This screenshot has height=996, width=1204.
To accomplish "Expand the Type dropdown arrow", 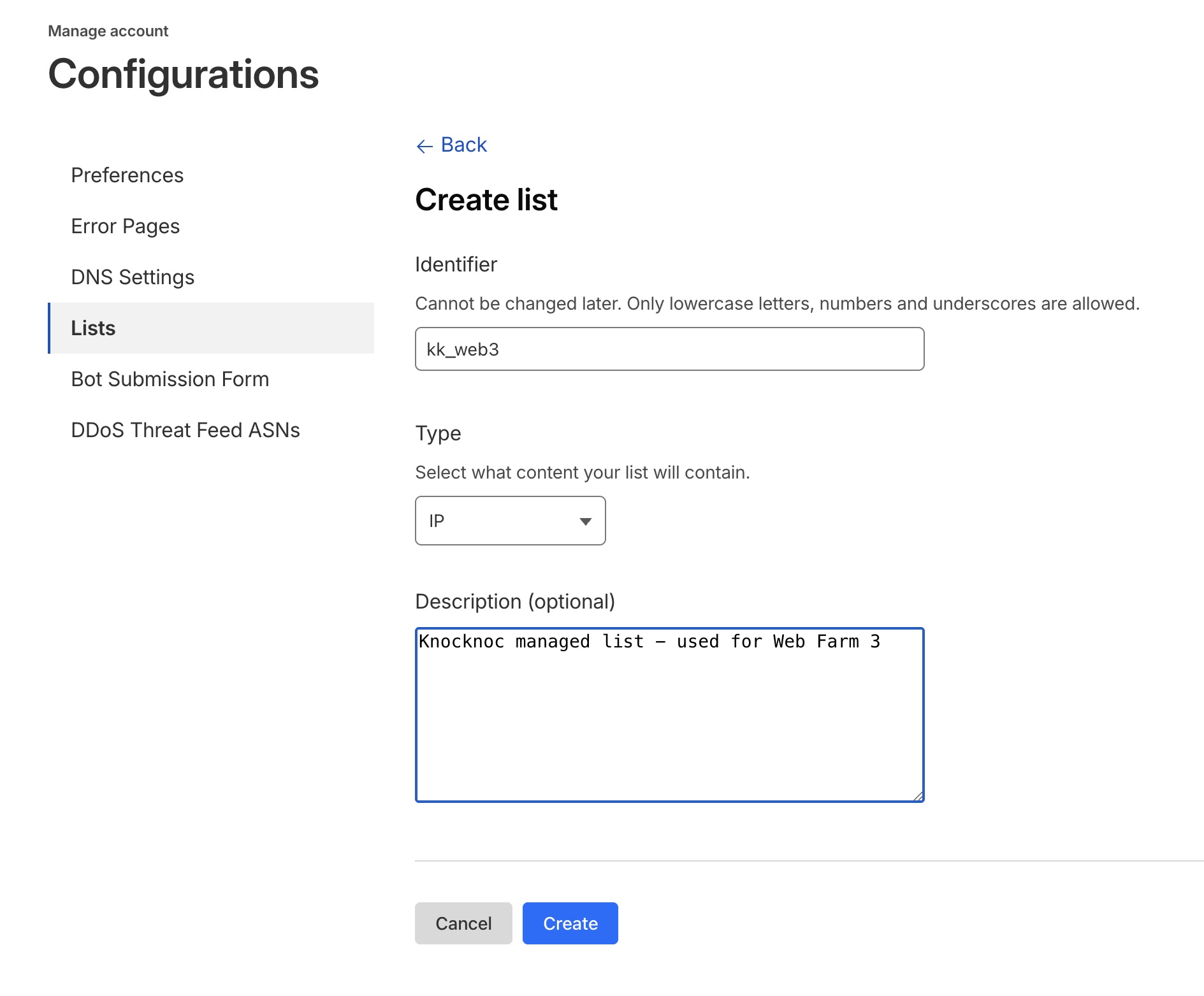I will coord(585,521).
